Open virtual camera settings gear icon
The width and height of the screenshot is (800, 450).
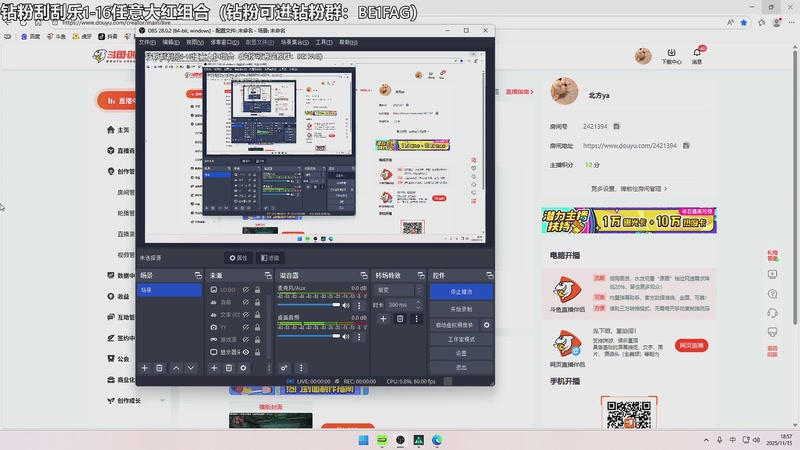487,324
